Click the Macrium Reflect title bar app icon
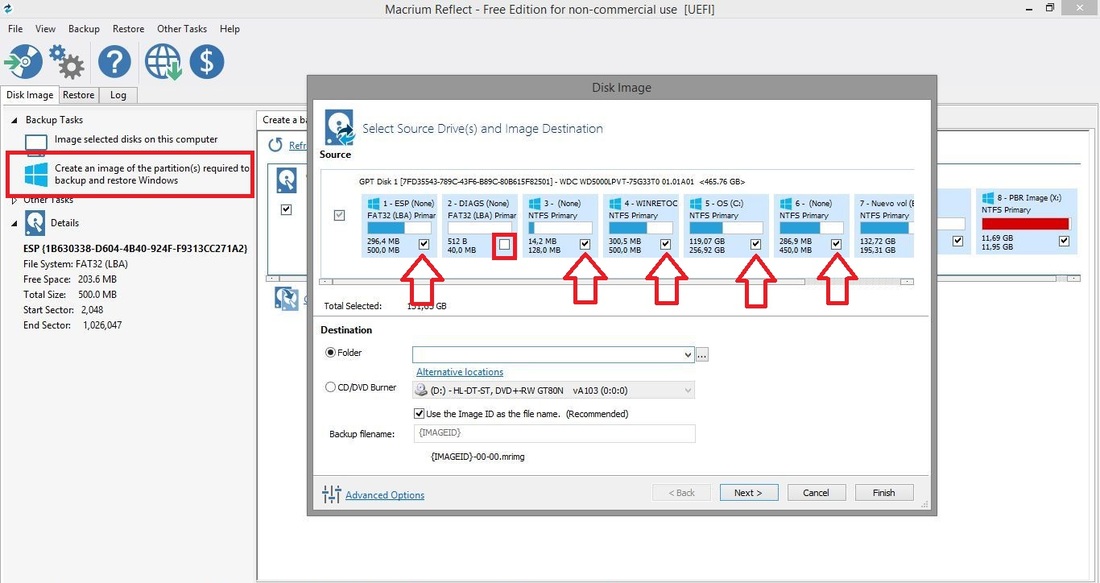The height and width of the screenshot is (583, 1100). pyautogui.click(x=8, y=8)
